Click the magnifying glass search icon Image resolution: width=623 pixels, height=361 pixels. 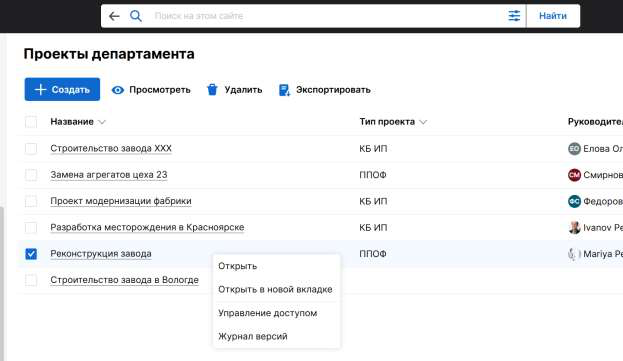[135, 16]
